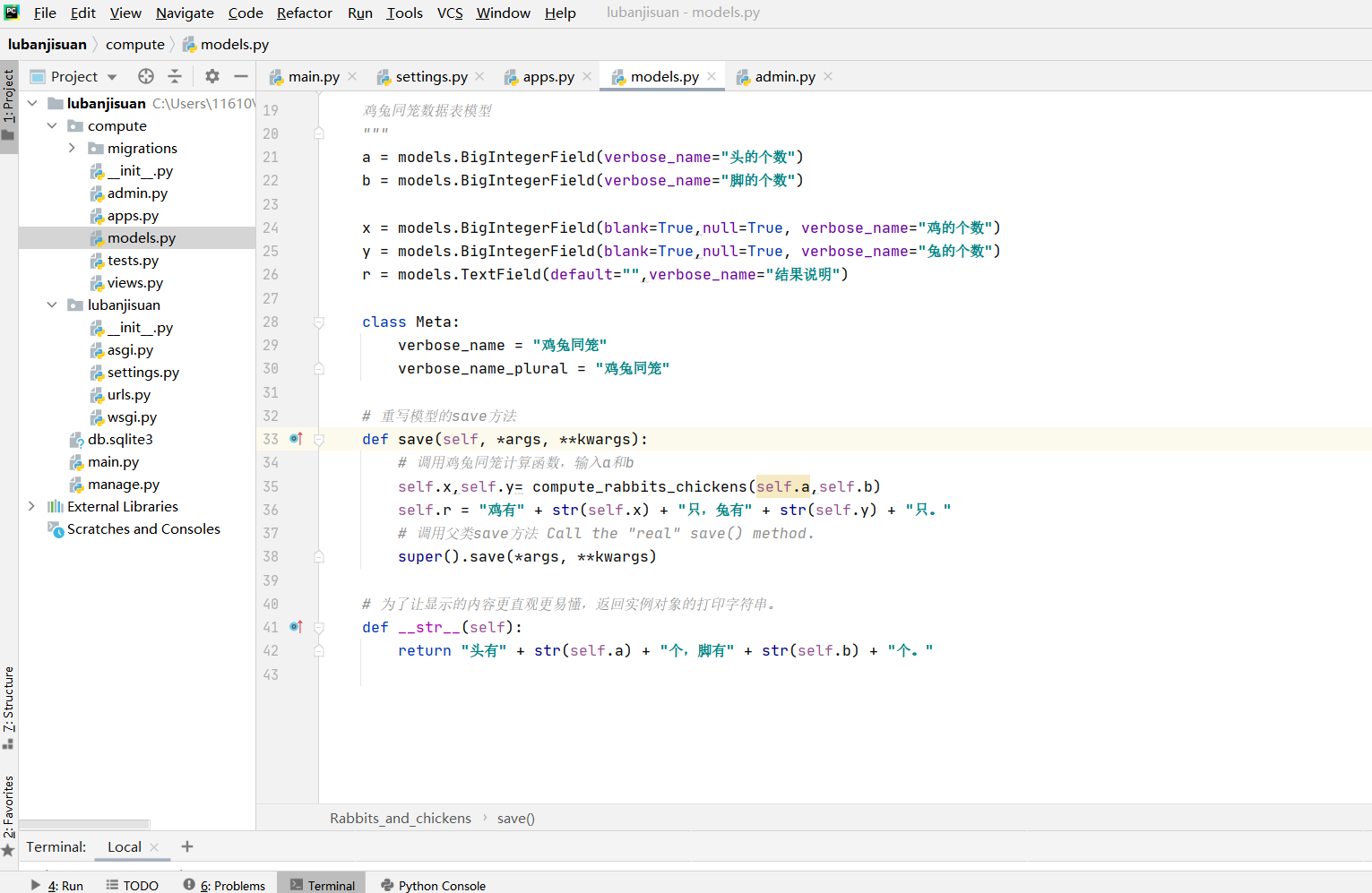This screenshot has height=893, width=1372.
Task: Click the locate/select opened file target icon
Action: (146, 76)
